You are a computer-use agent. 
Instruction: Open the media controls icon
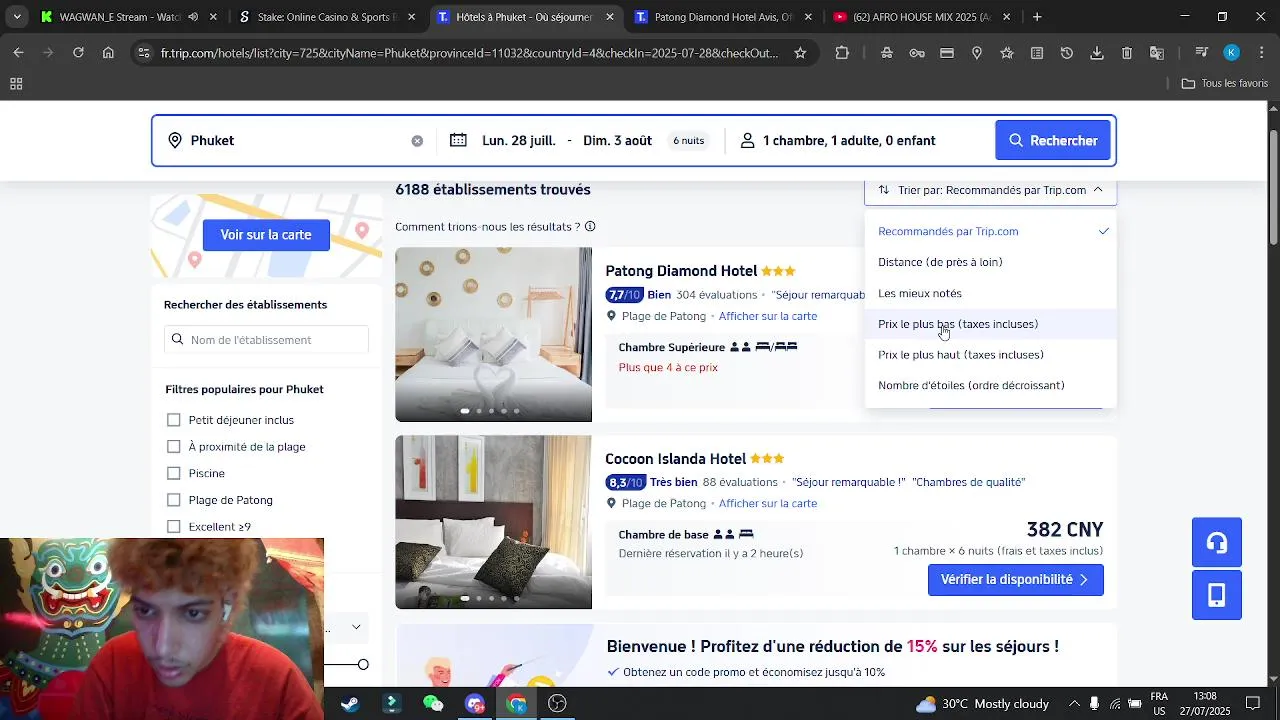[1202, 53]
